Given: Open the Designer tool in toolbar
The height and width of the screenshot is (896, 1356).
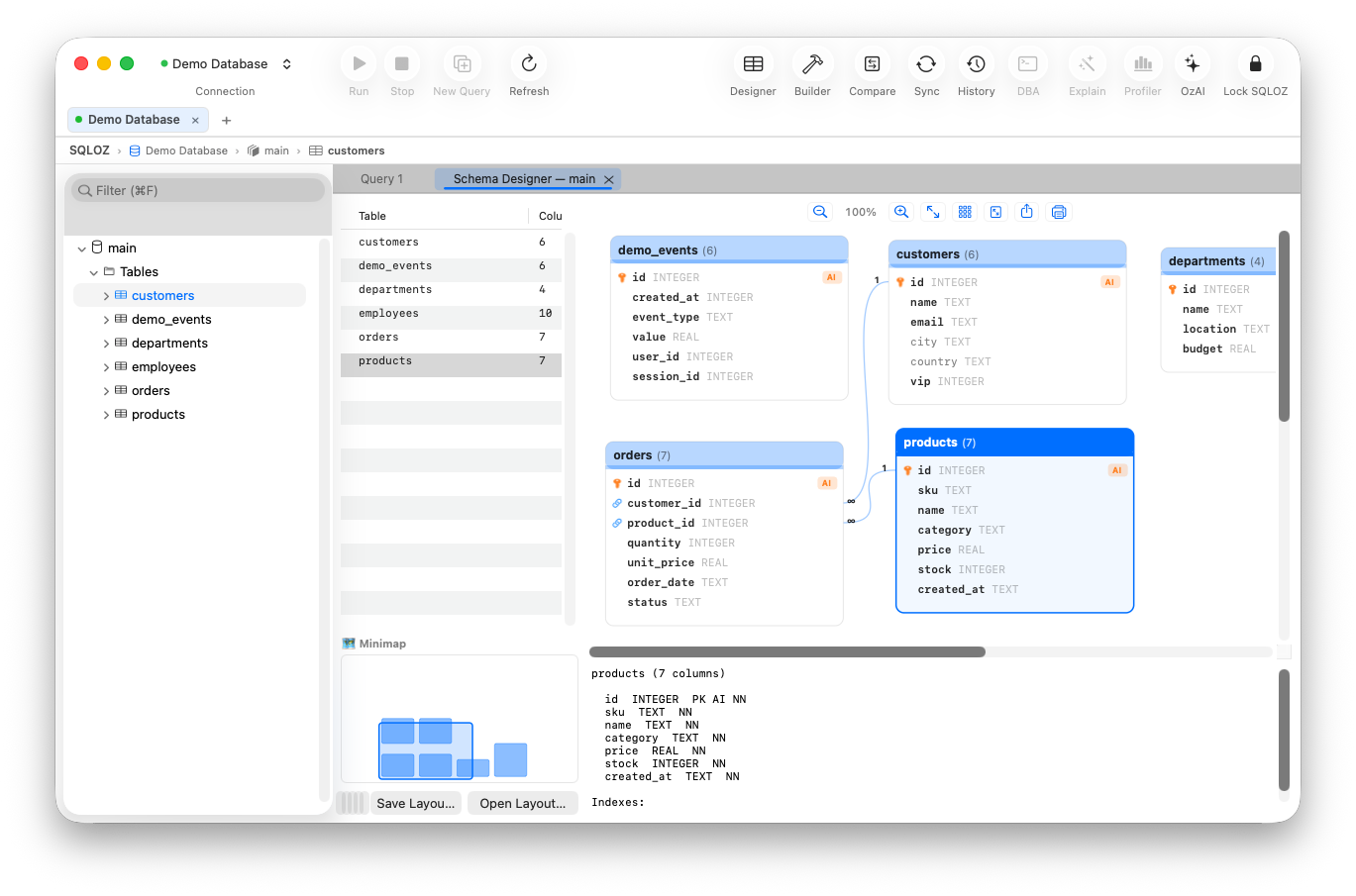Looking at the screenshot, I should 753,64.
